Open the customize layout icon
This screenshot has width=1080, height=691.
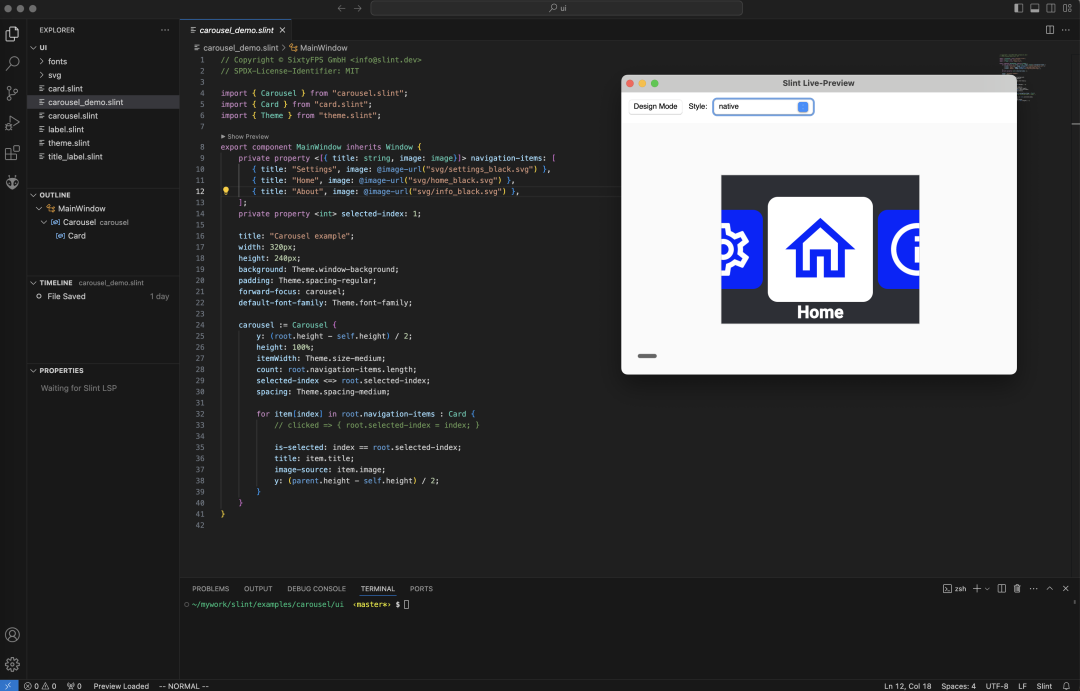point(1068,8)
